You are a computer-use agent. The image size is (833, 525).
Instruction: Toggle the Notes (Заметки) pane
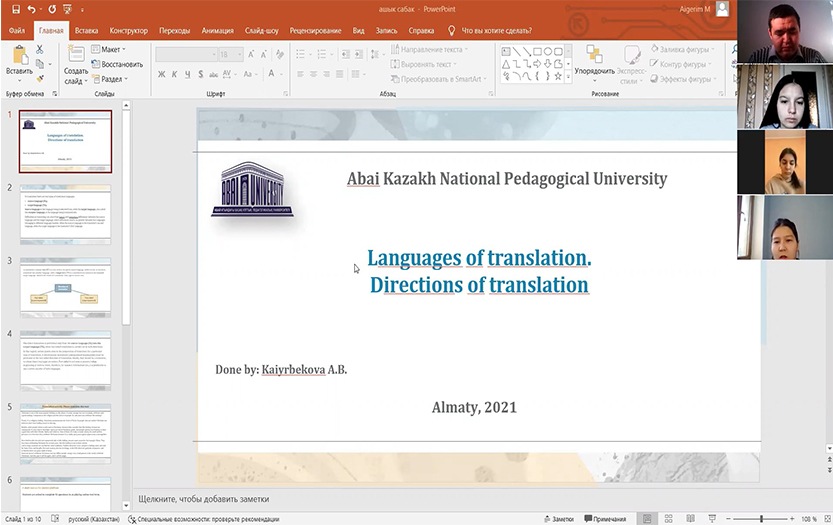[x=558, y=518]
